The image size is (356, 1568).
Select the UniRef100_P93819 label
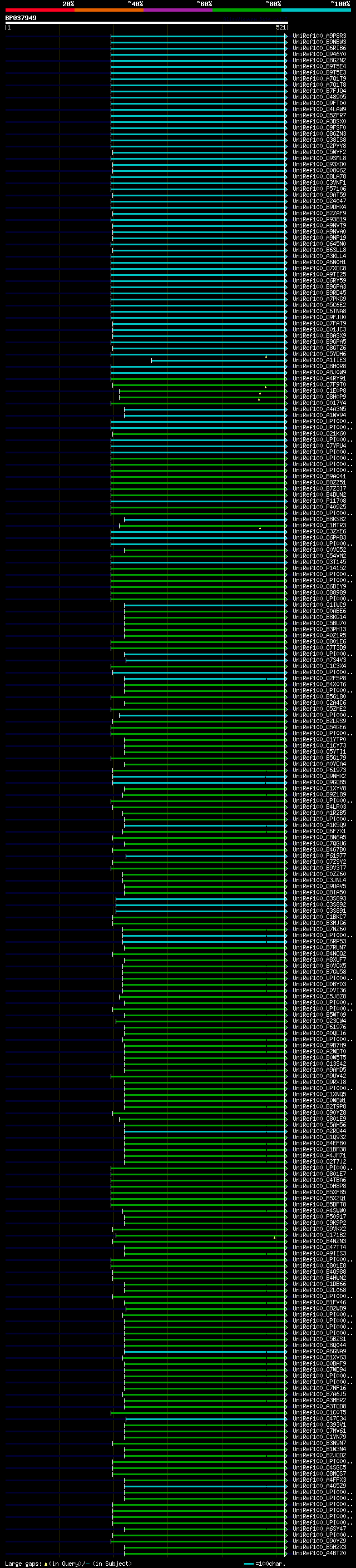coord(319,219)
